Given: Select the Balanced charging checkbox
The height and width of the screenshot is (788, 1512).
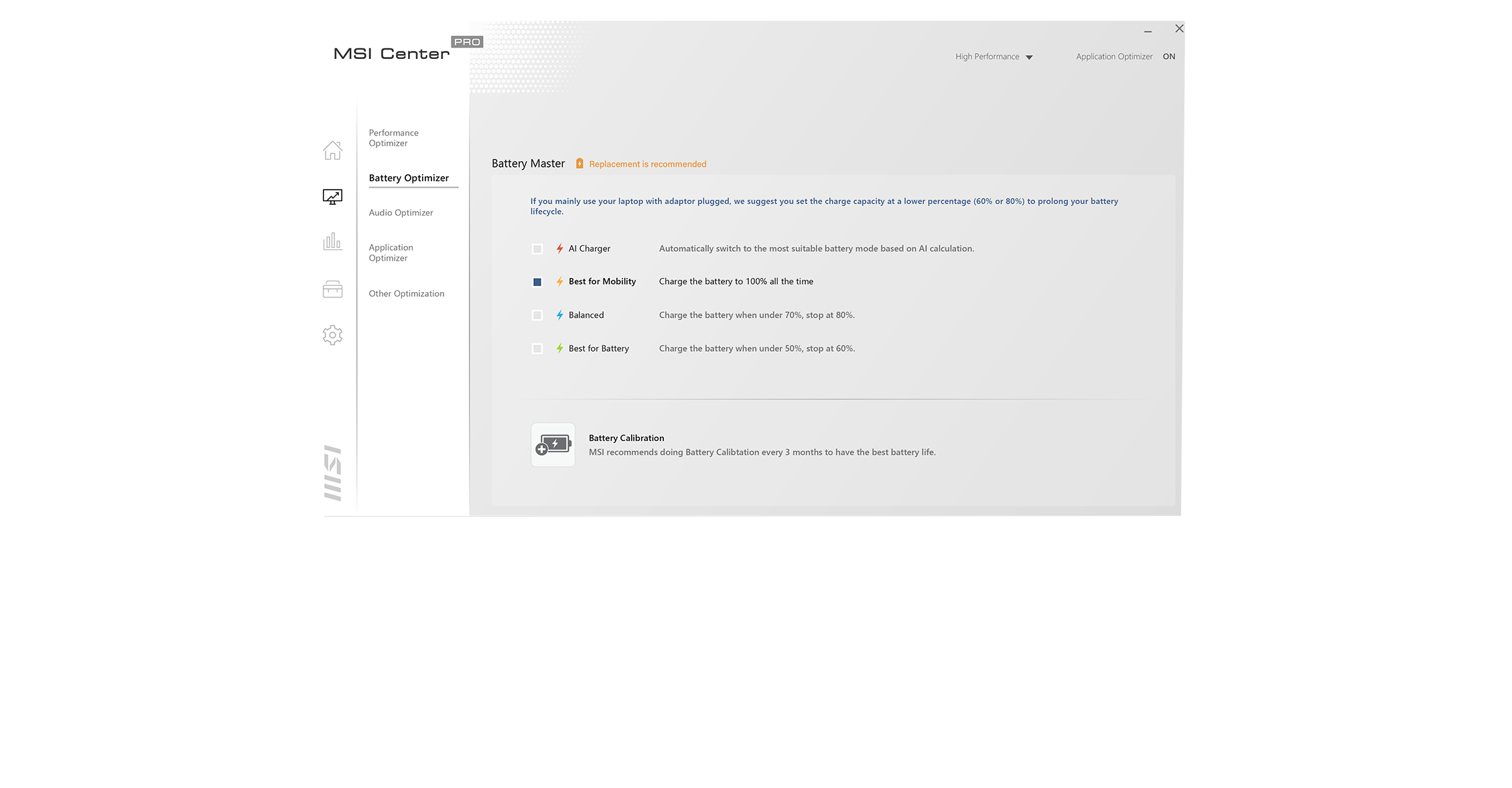Looking at the screenshot, I should coord(537,316).
